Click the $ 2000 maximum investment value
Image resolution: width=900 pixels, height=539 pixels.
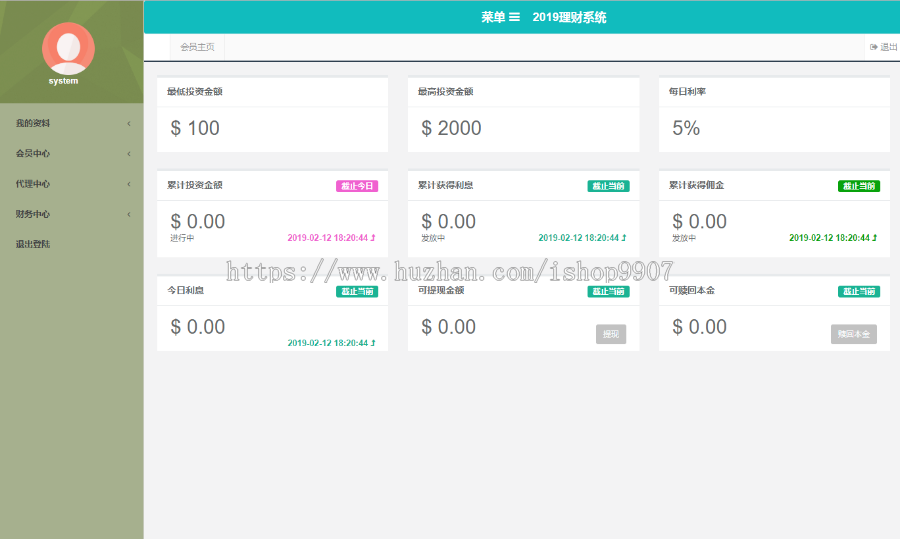451,128
